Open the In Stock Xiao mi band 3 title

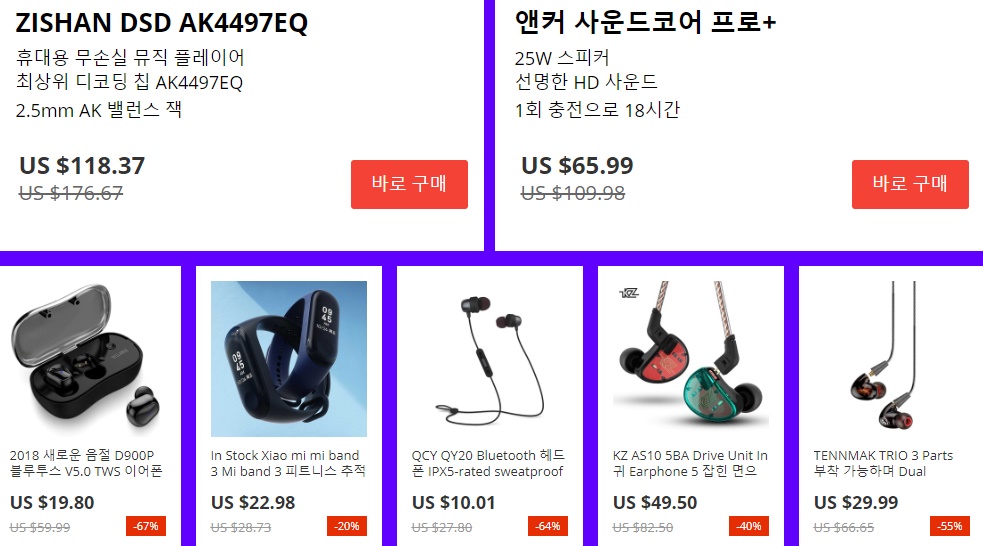pos(288,463)
